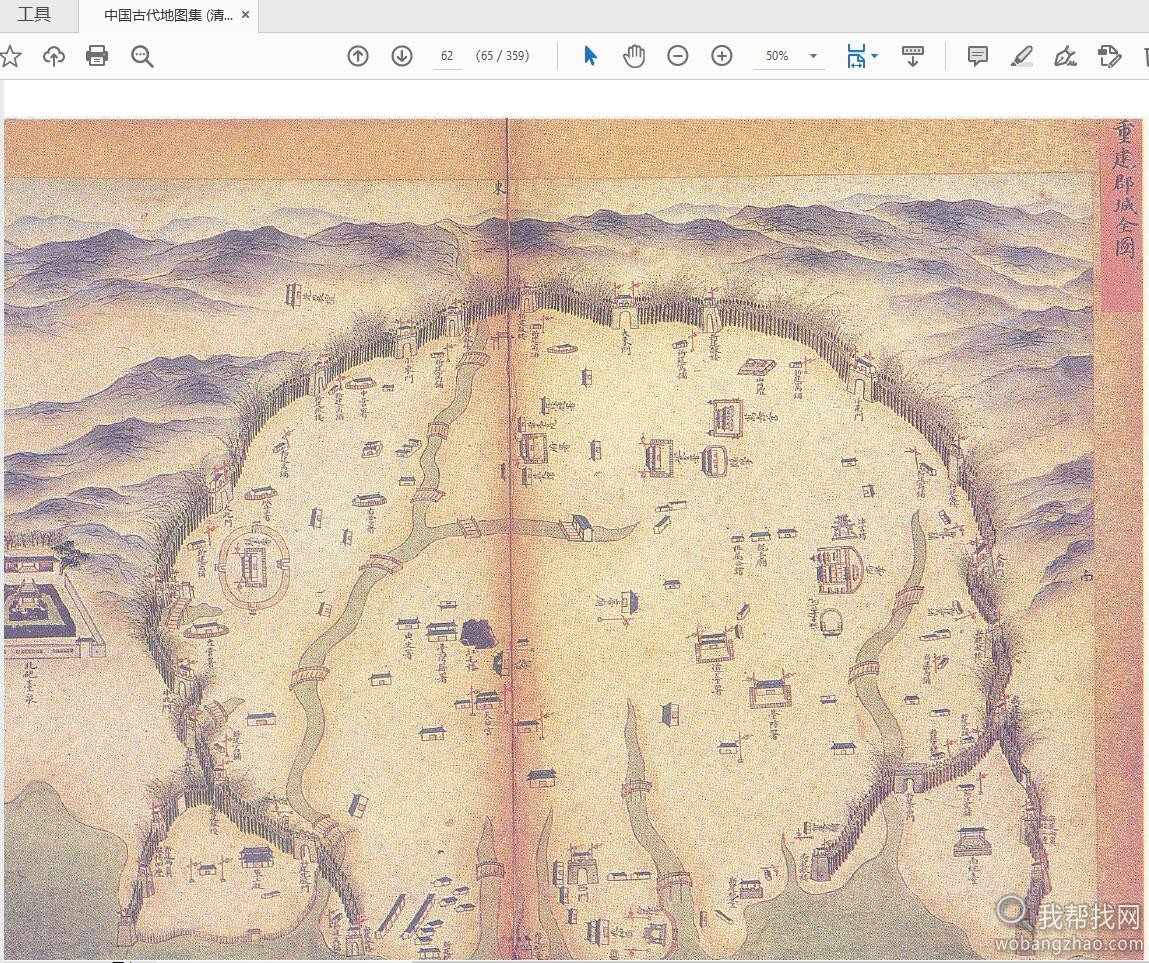The image size is (1149, 963).
Task: Zoom in with the plus circle button
Action: (x=722, y=56)
